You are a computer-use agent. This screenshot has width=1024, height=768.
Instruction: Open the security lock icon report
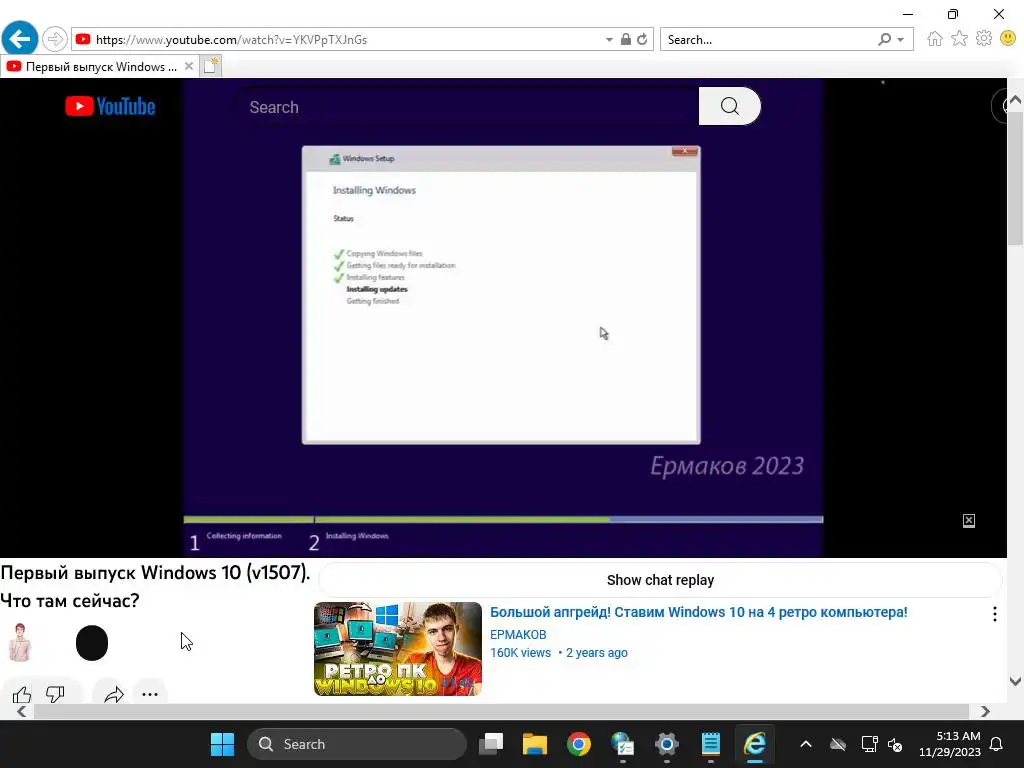pyautogui.click(x=626, y=40)
